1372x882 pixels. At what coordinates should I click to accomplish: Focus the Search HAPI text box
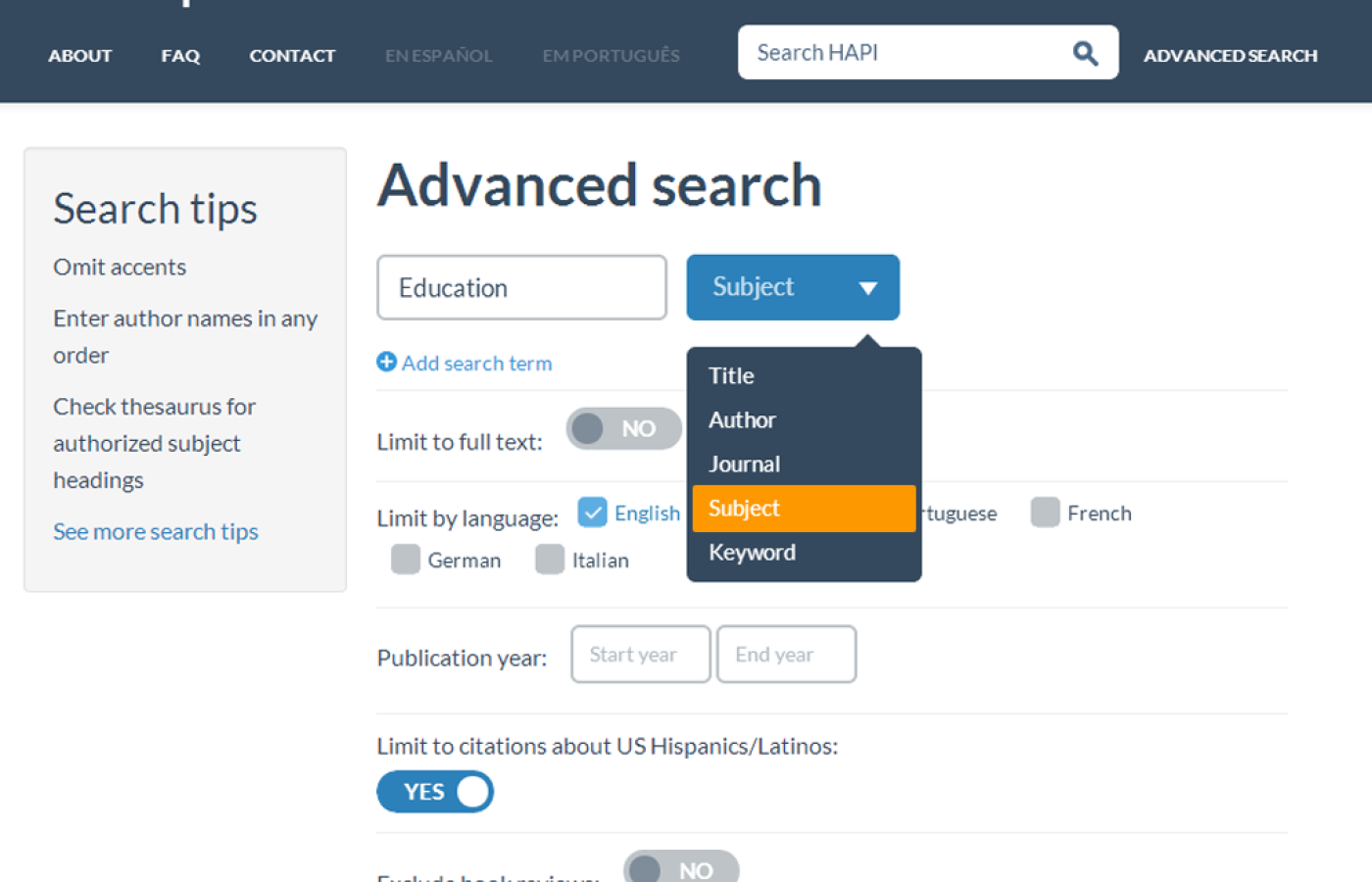point(902,53)
